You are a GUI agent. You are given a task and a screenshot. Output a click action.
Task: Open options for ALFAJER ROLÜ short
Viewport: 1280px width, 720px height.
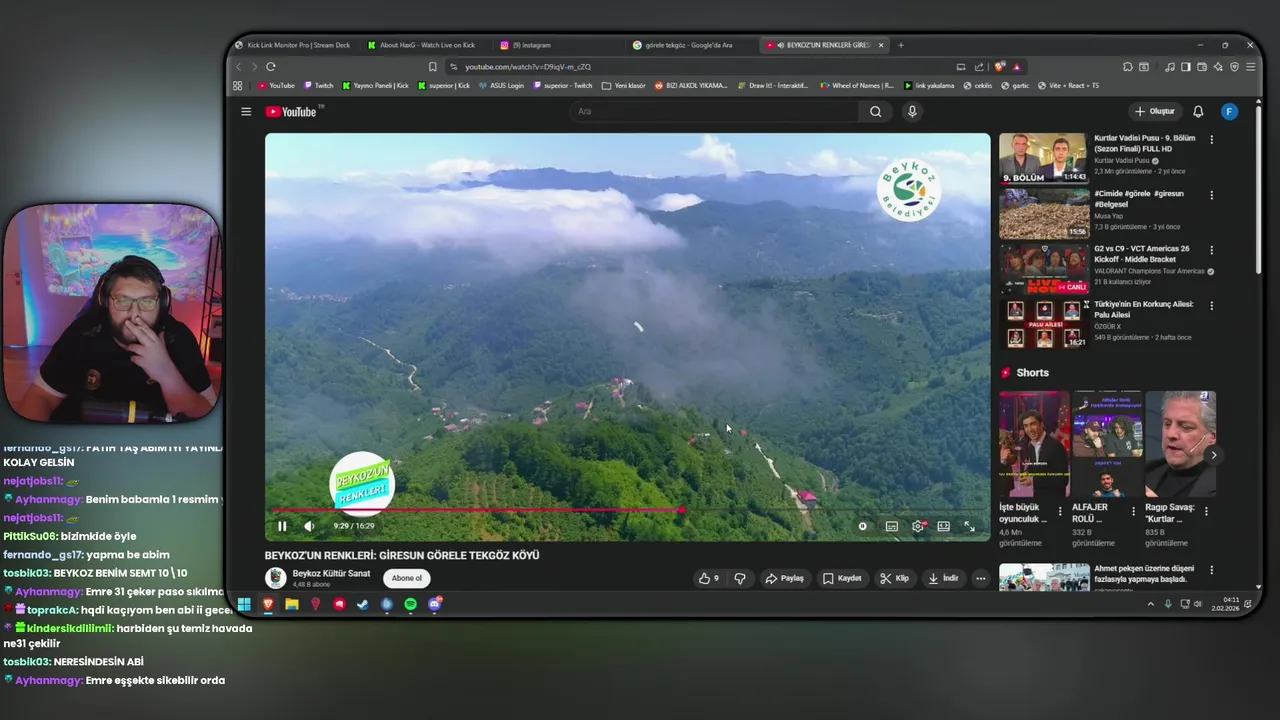tap(1133, 511)
